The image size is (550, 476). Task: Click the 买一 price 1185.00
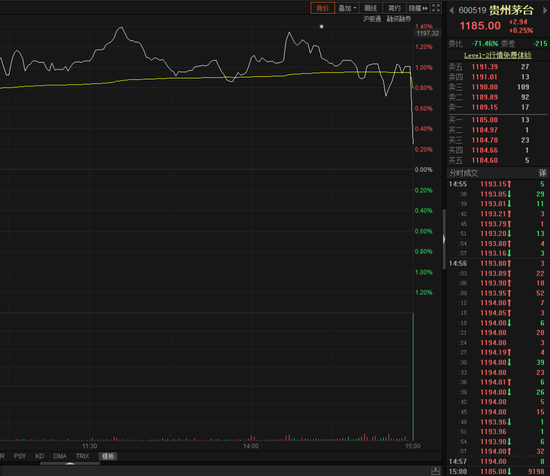click(484, 120)
